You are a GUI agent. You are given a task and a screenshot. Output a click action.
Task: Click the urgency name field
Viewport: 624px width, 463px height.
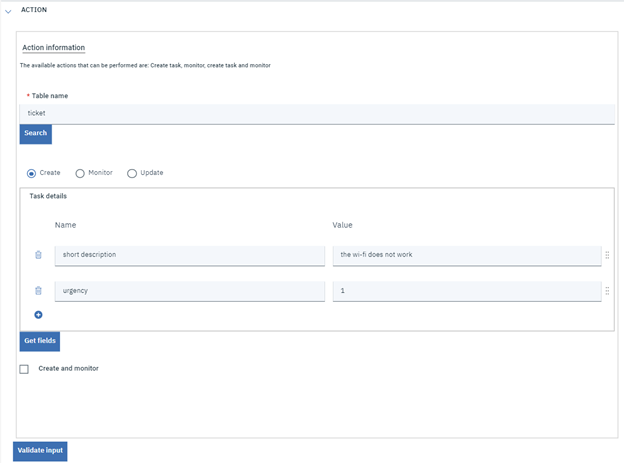click(189, 291)
